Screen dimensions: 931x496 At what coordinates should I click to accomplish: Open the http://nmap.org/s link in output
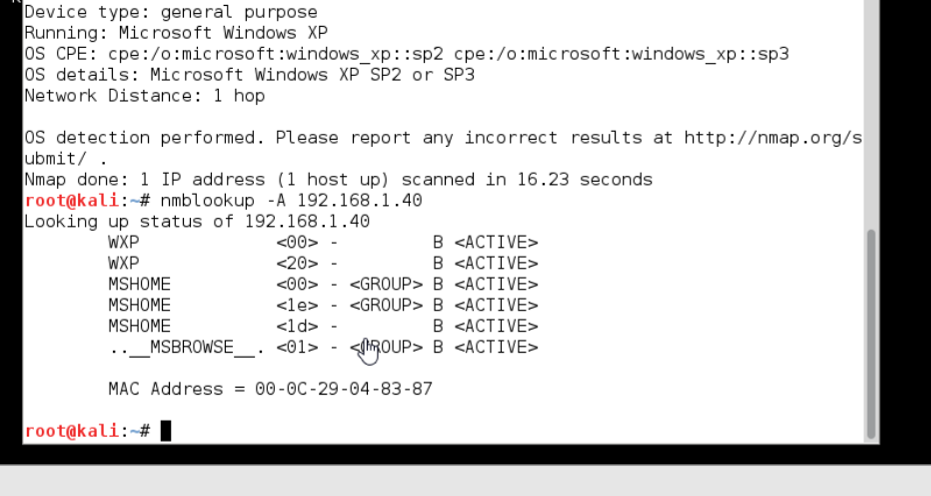click(772, 138)
